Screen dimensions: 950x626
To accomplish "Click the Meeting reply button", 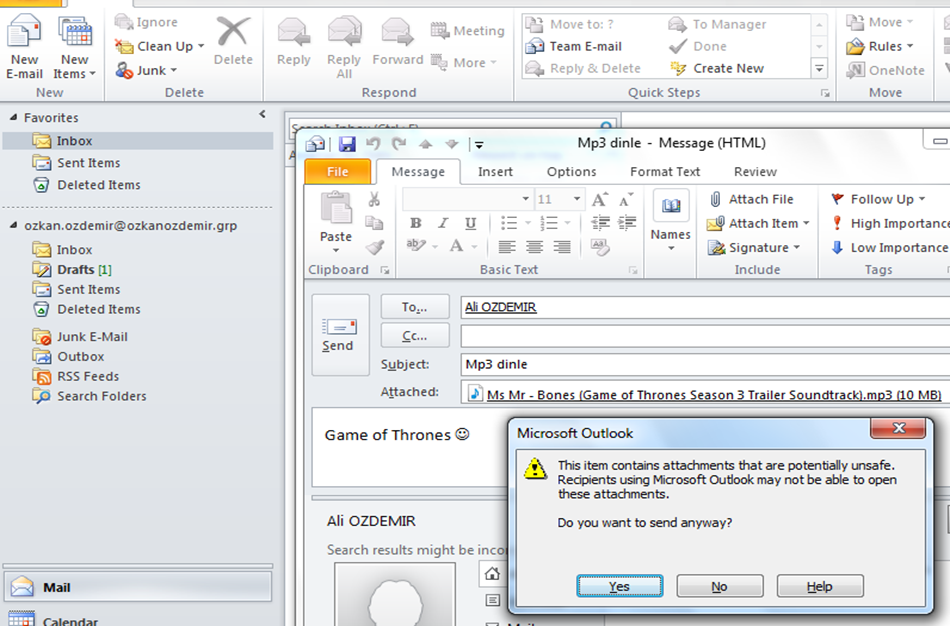I will pos(467,30).
